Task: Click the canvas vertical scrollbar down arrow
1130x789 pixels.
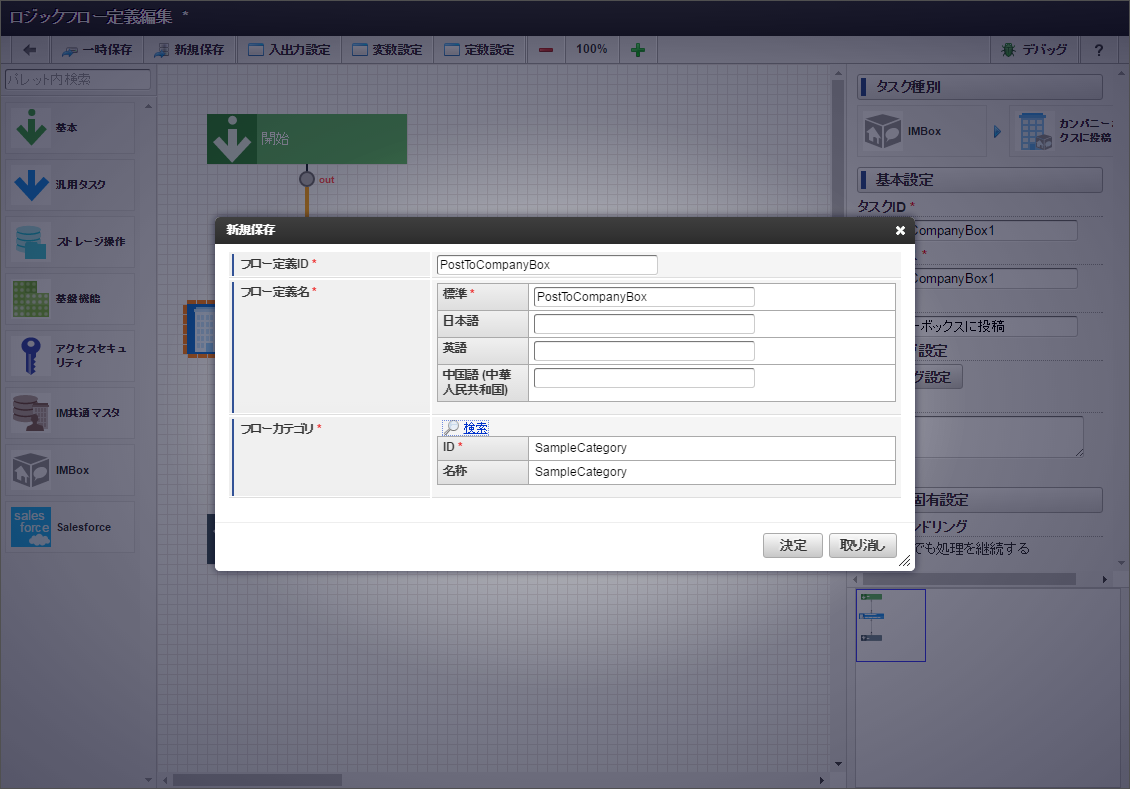Action: [x=838, y=764]
